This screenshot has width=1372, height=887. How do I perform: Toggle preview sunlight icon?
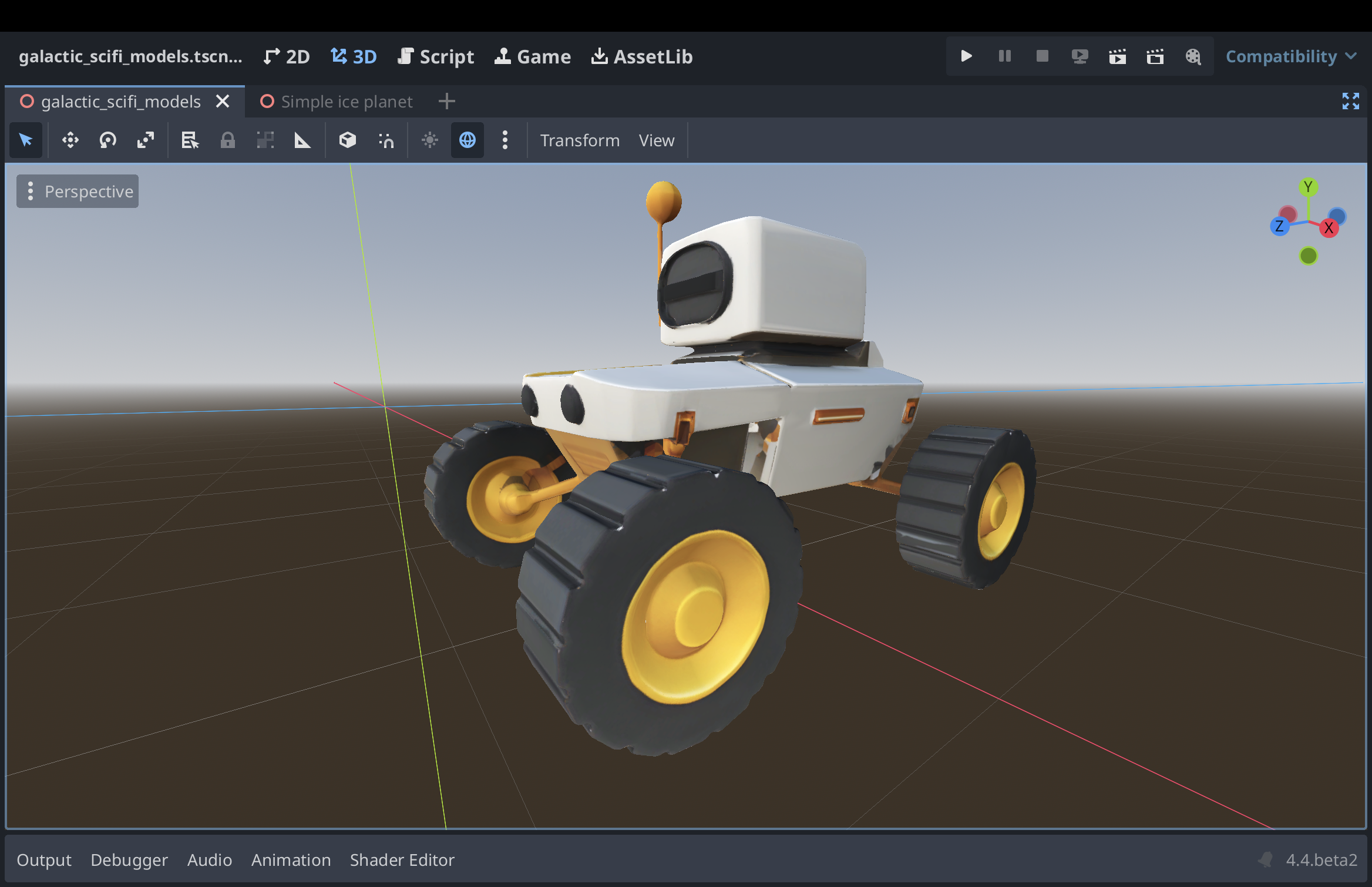430,140
